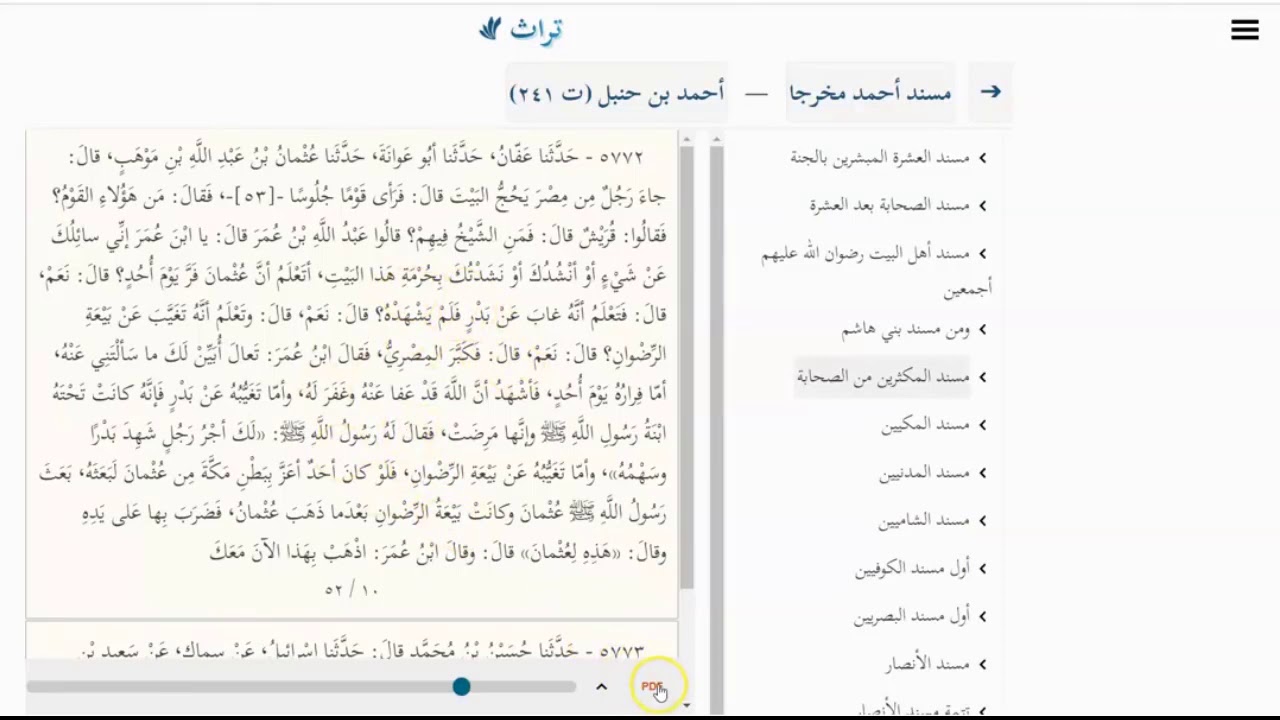Select chapter مسند أهل البيت رضوان الله عليهم
1280x720 pixels.
point(877,271)
